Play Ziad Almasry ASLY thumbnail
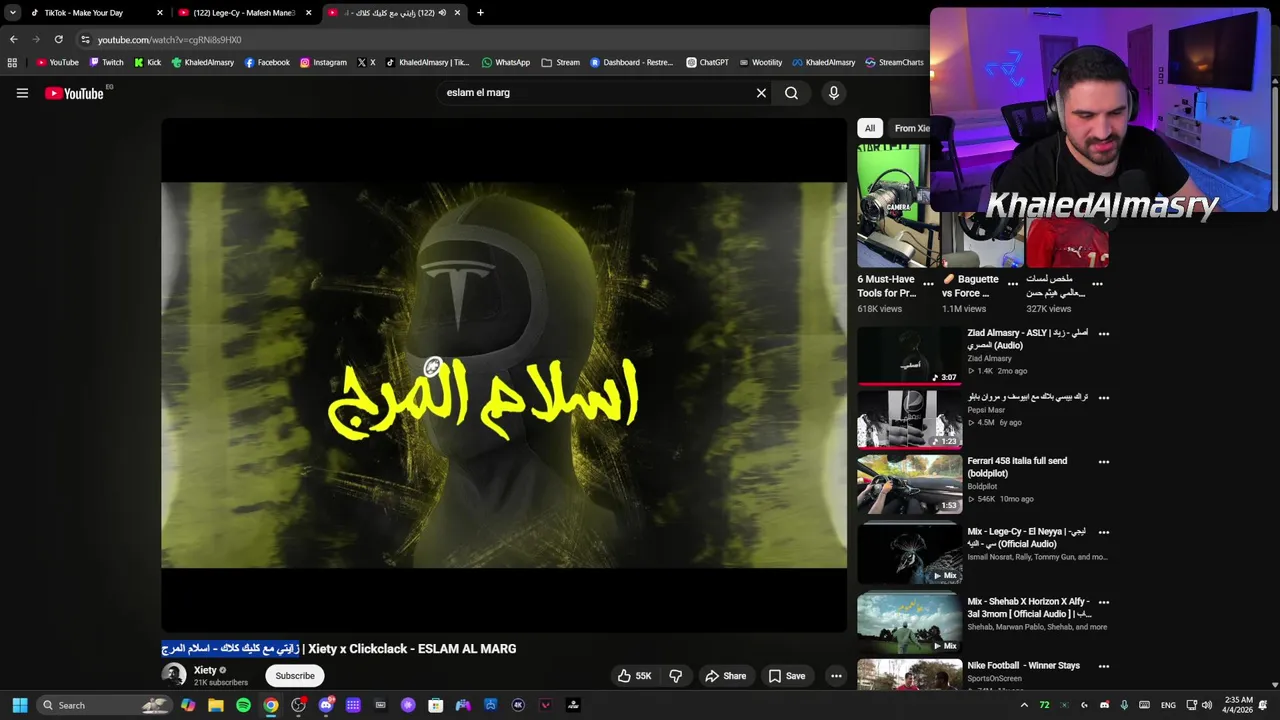 pyautogui.click(x=909, y=356)
